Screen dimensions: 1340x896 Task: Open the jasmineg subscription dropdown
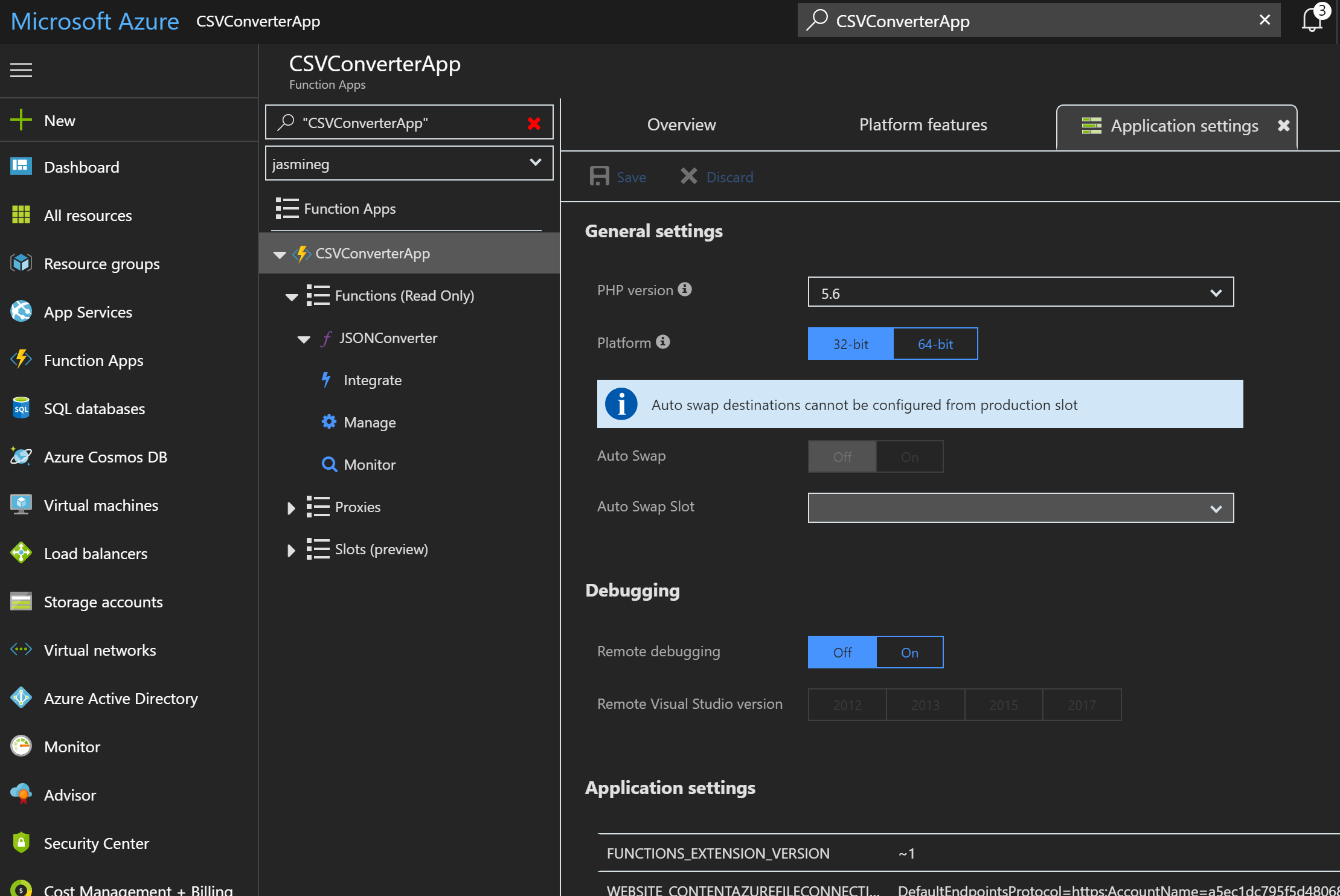coord(409,163)
